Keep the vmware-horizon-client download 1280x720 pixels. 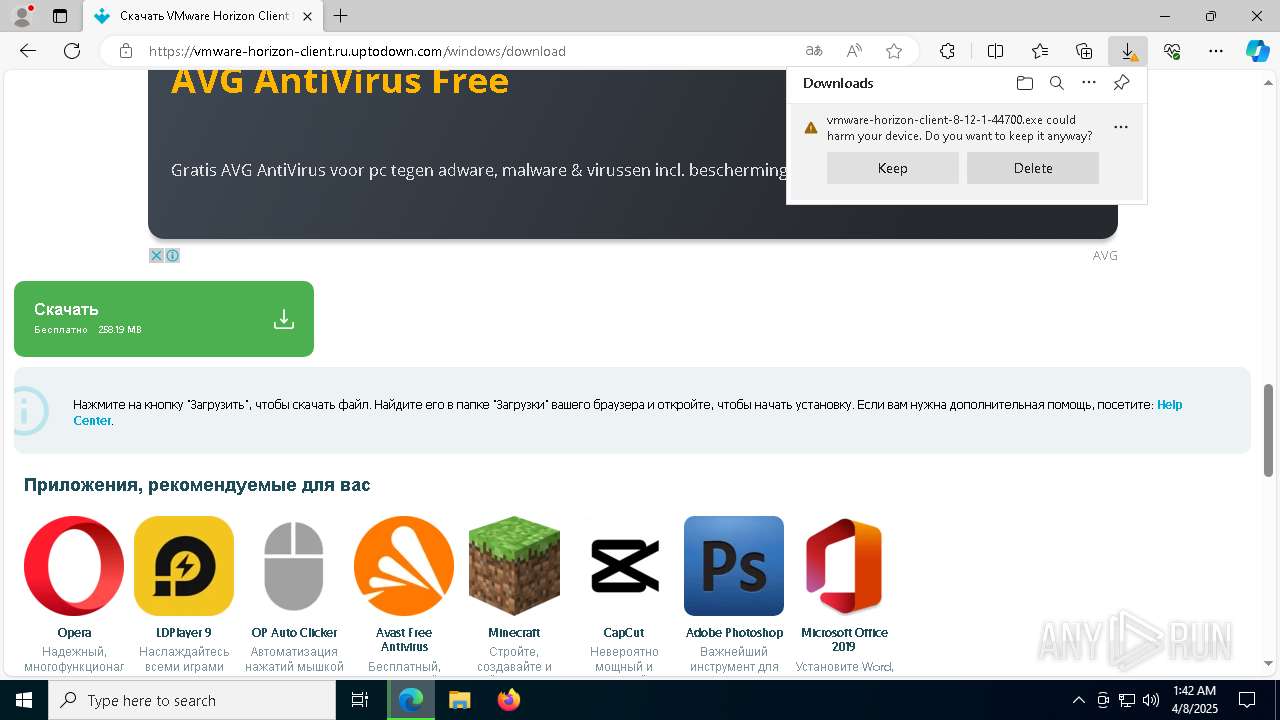tap(893, 168)
